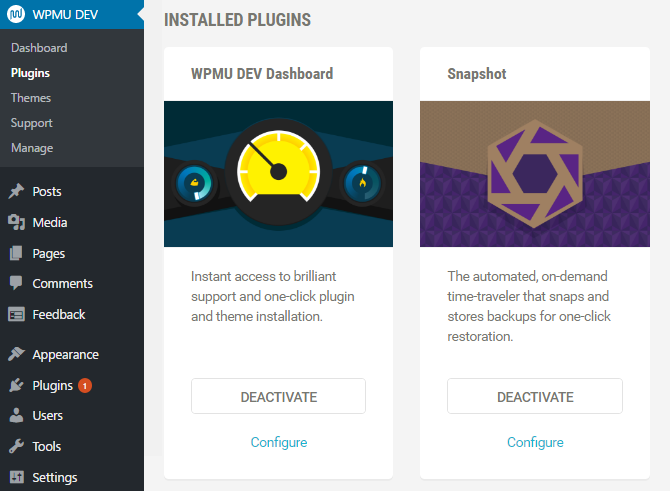Open the Manage submenu item

click(x=32, y=148)
